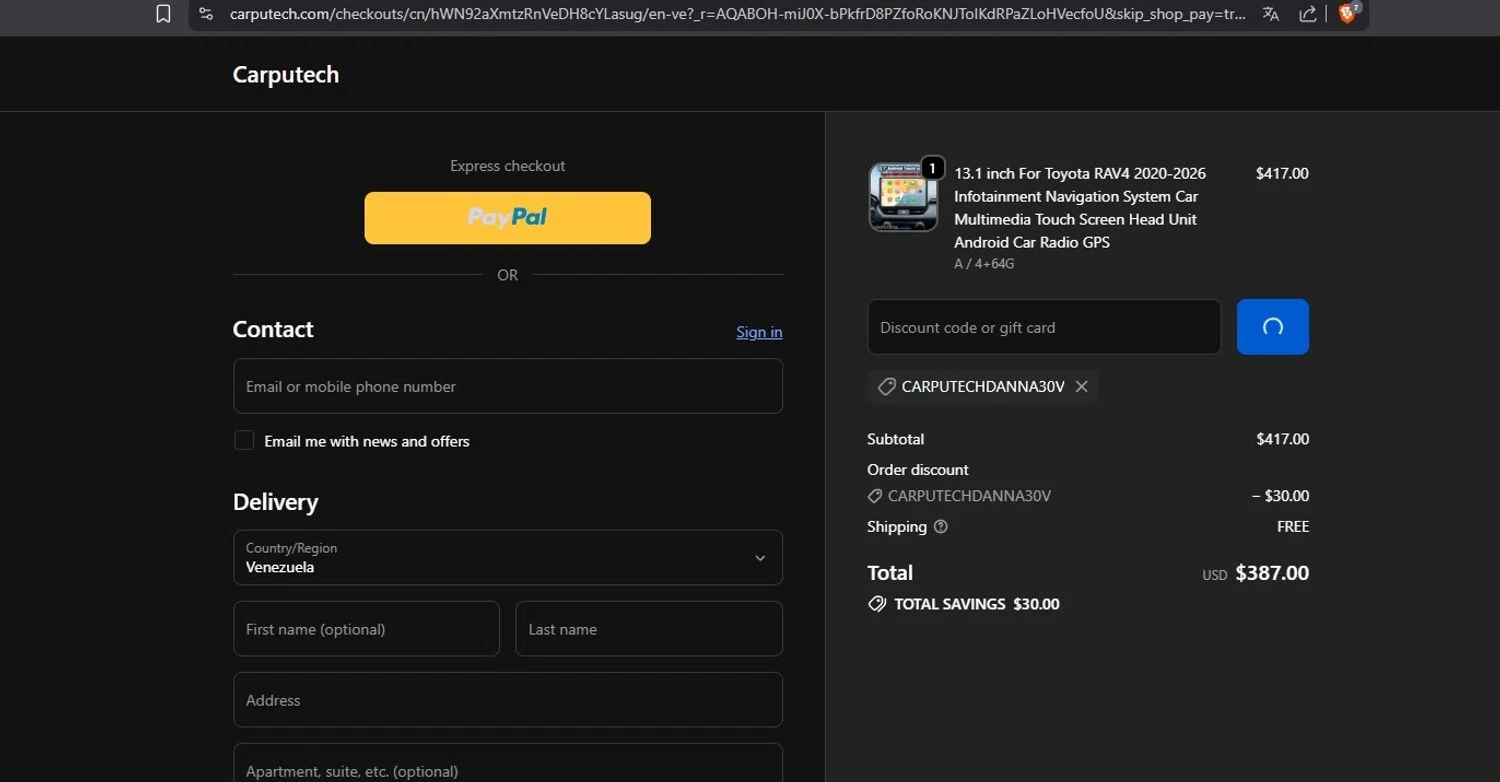Open site information icon beside URL
The image size is (1500, 782).
(x=205, y=14)
